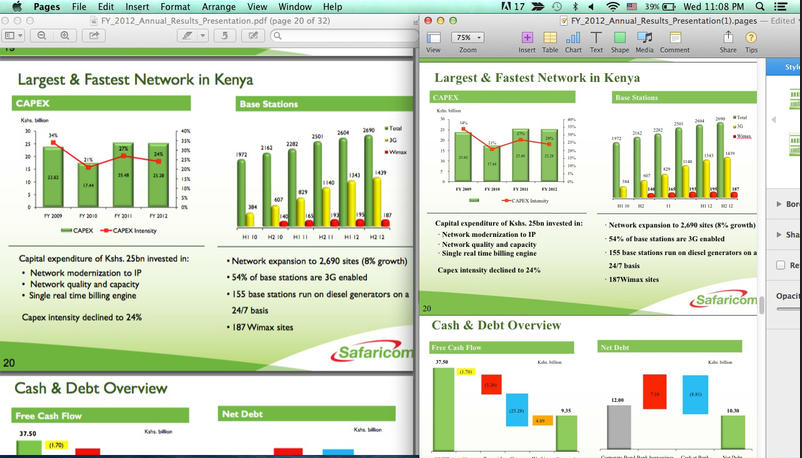
Task: Click "Capex intensity declined to 24%" in Pages
Action: point(488,270)
